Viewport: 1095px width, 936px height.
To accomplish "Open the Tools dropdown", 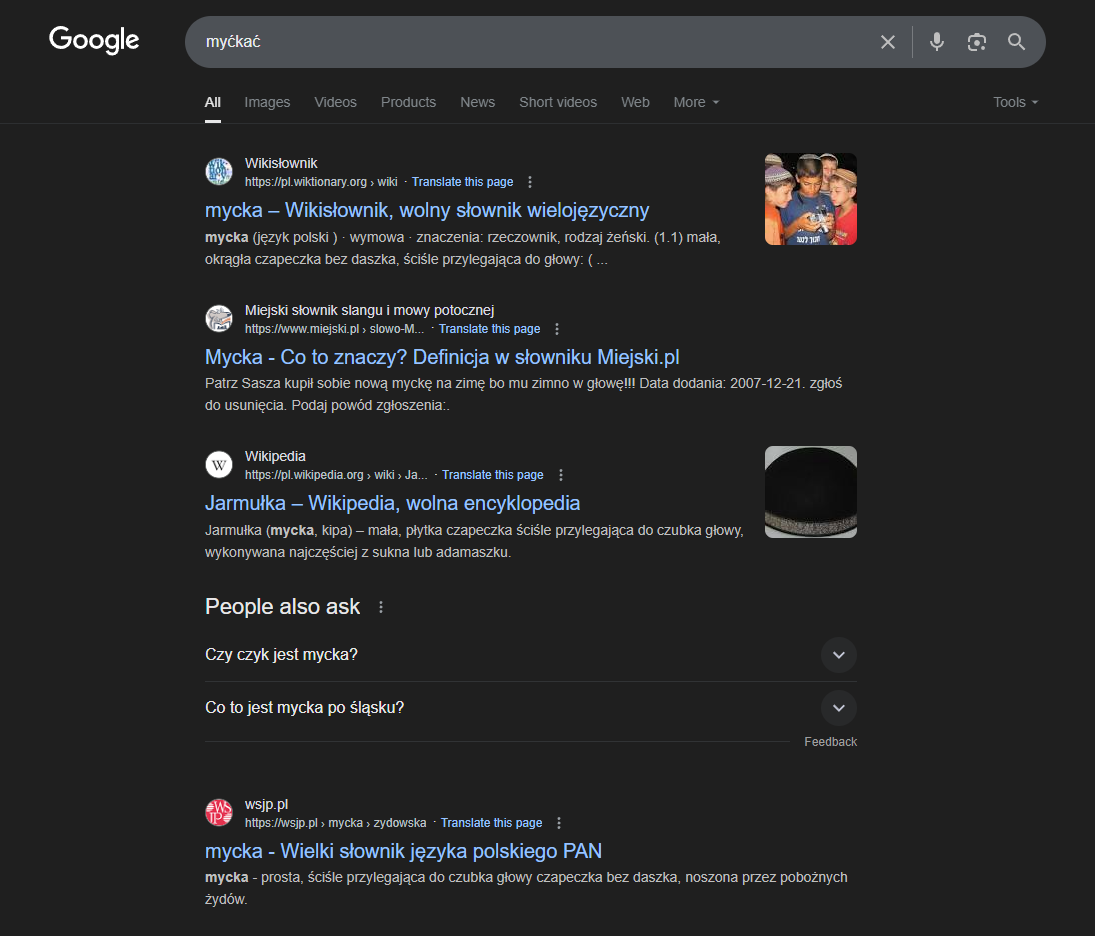I will (x=1015, y=102).
